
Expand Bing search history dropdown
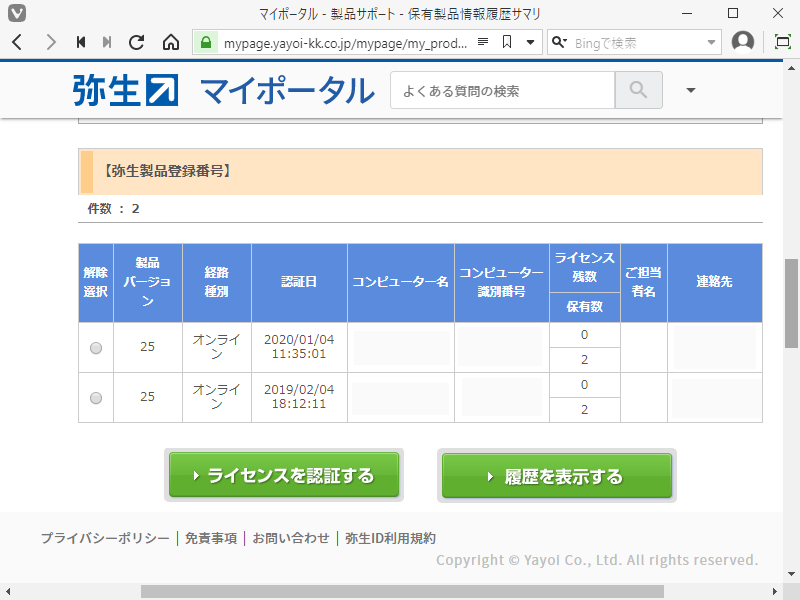(x=711, y=43)
